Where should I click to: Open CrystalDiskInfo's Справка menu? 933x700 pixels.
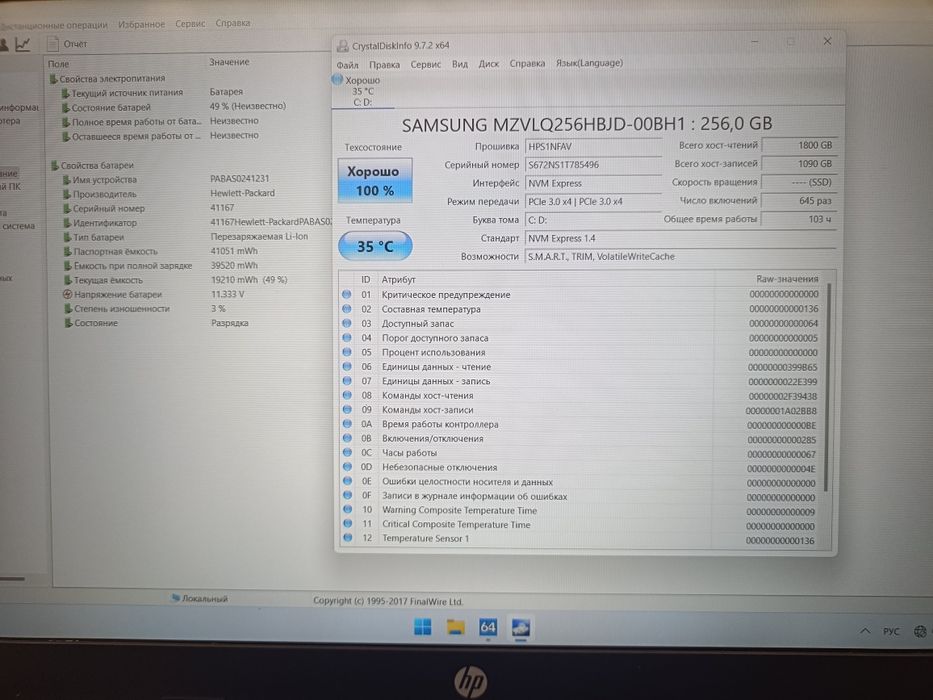tap(527, 63)
